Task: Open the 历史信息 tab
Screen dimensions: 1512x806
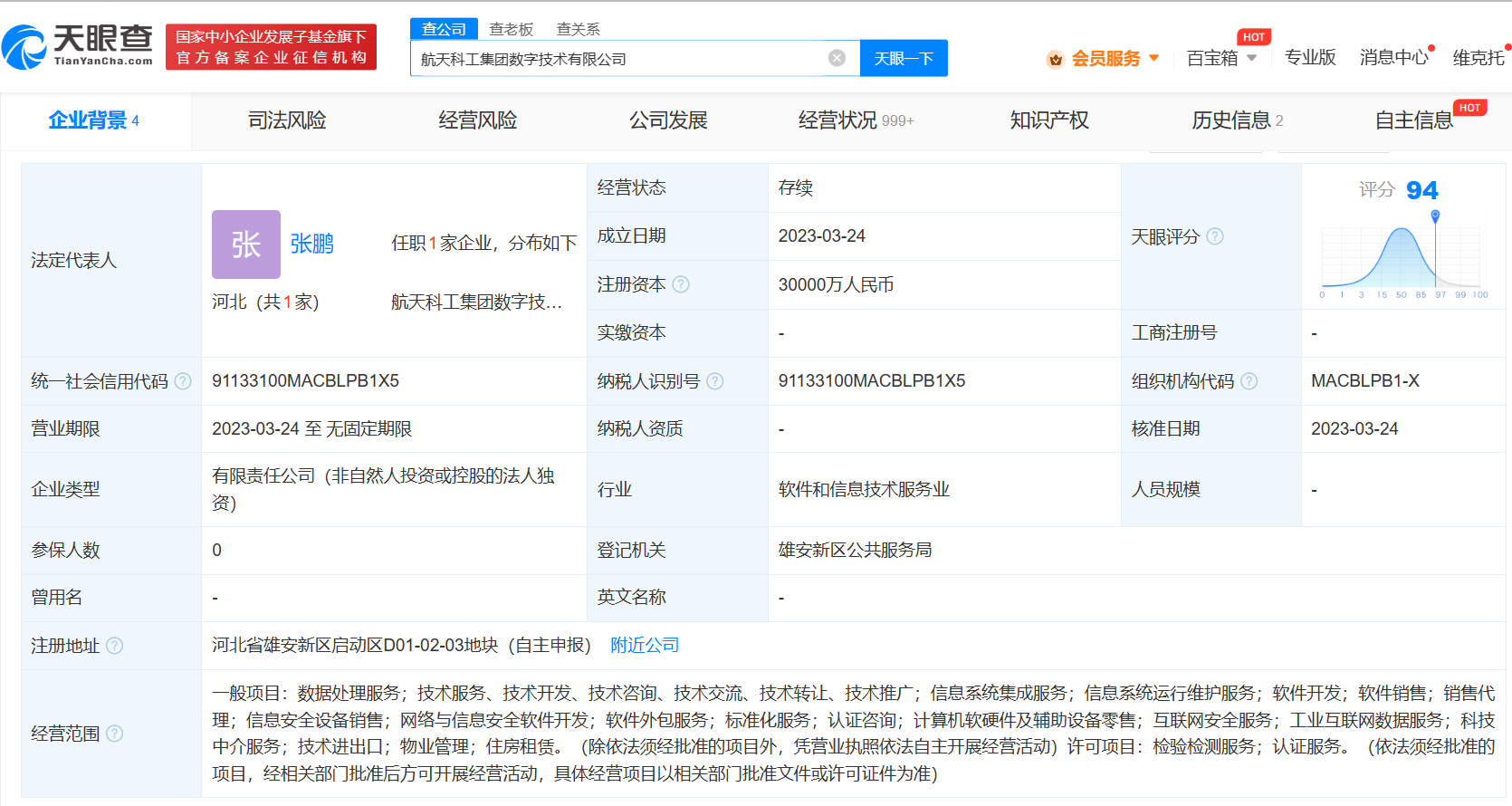Action: point(1237,120)
